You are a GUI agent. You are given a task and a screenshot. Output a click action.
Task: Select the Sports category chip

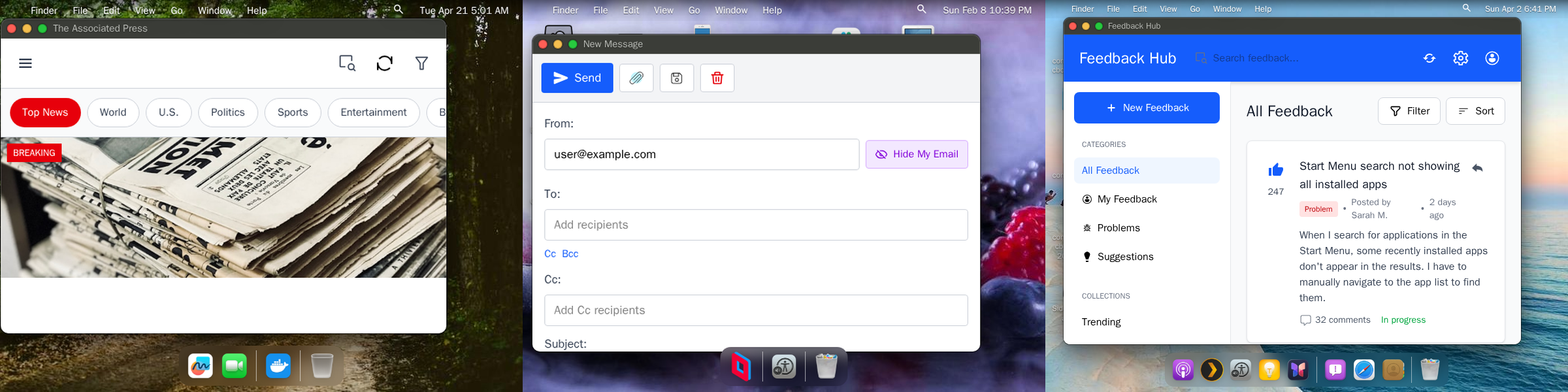coord(292,112)
